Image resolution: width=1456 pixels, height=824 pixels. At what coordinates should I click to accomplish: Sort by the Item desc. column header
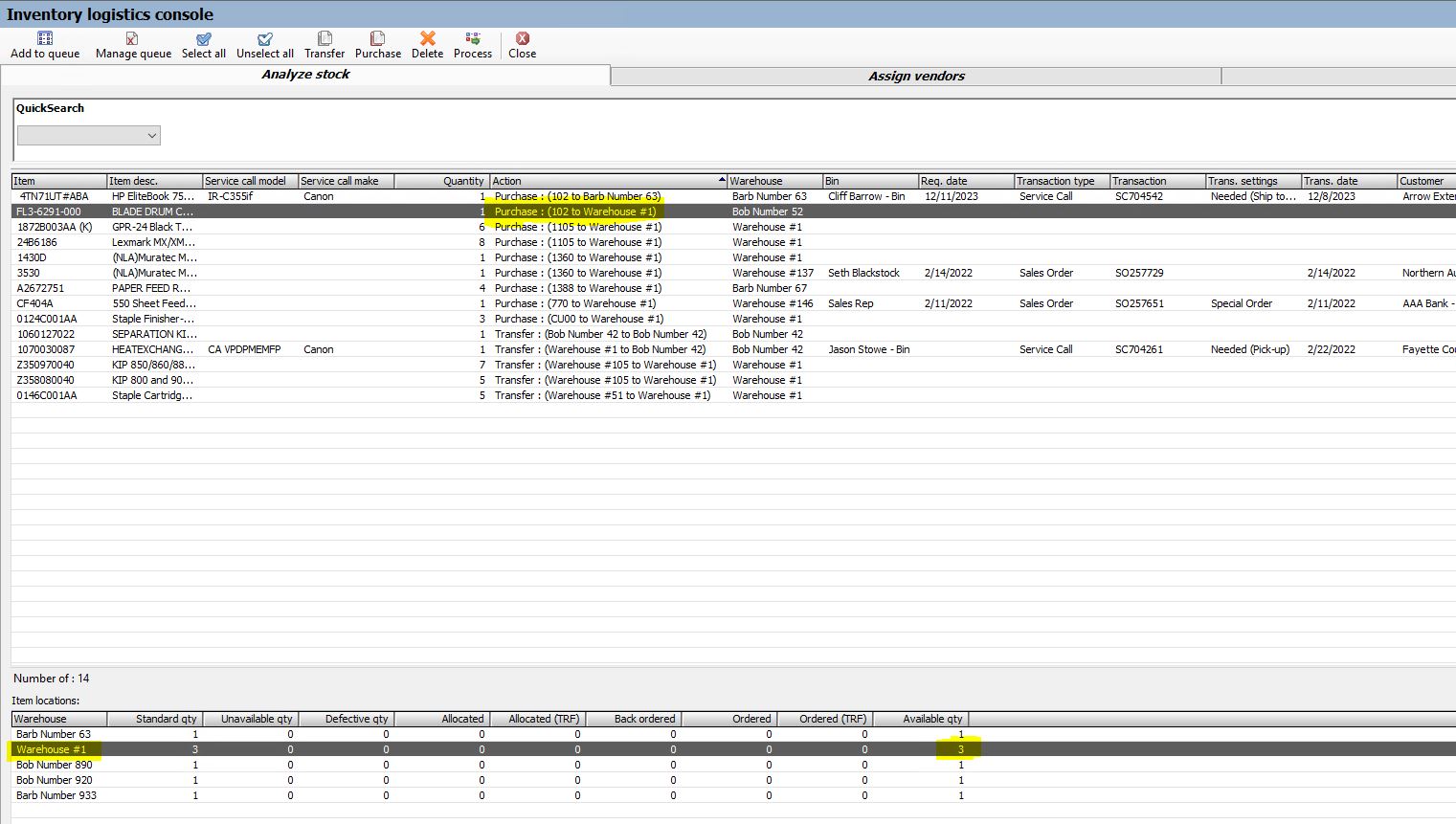[x=155, y=181]
